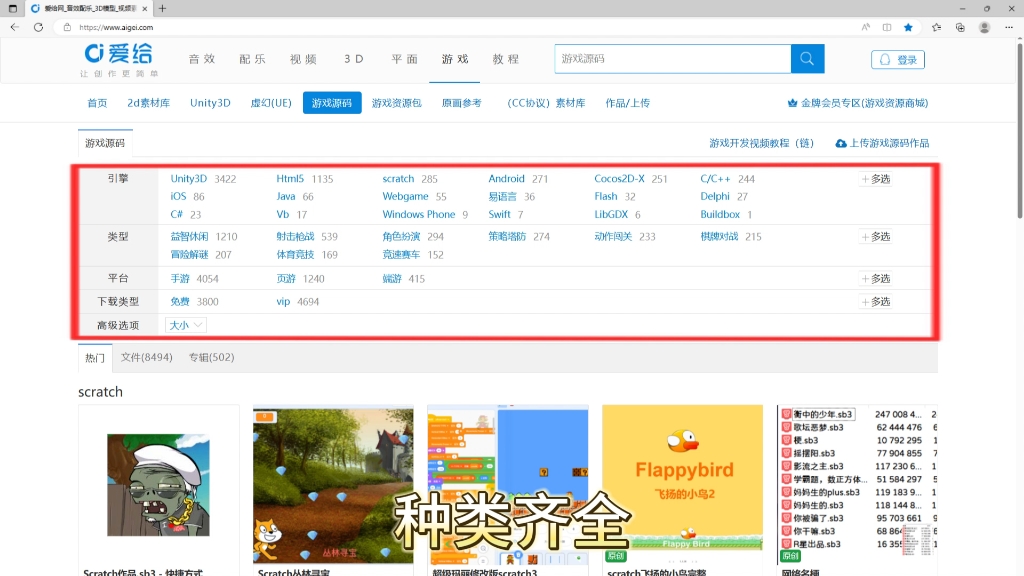The width and height of the screenshot is (1024, 576).
Task: Open browser collections icon
Action: point(960,27)
